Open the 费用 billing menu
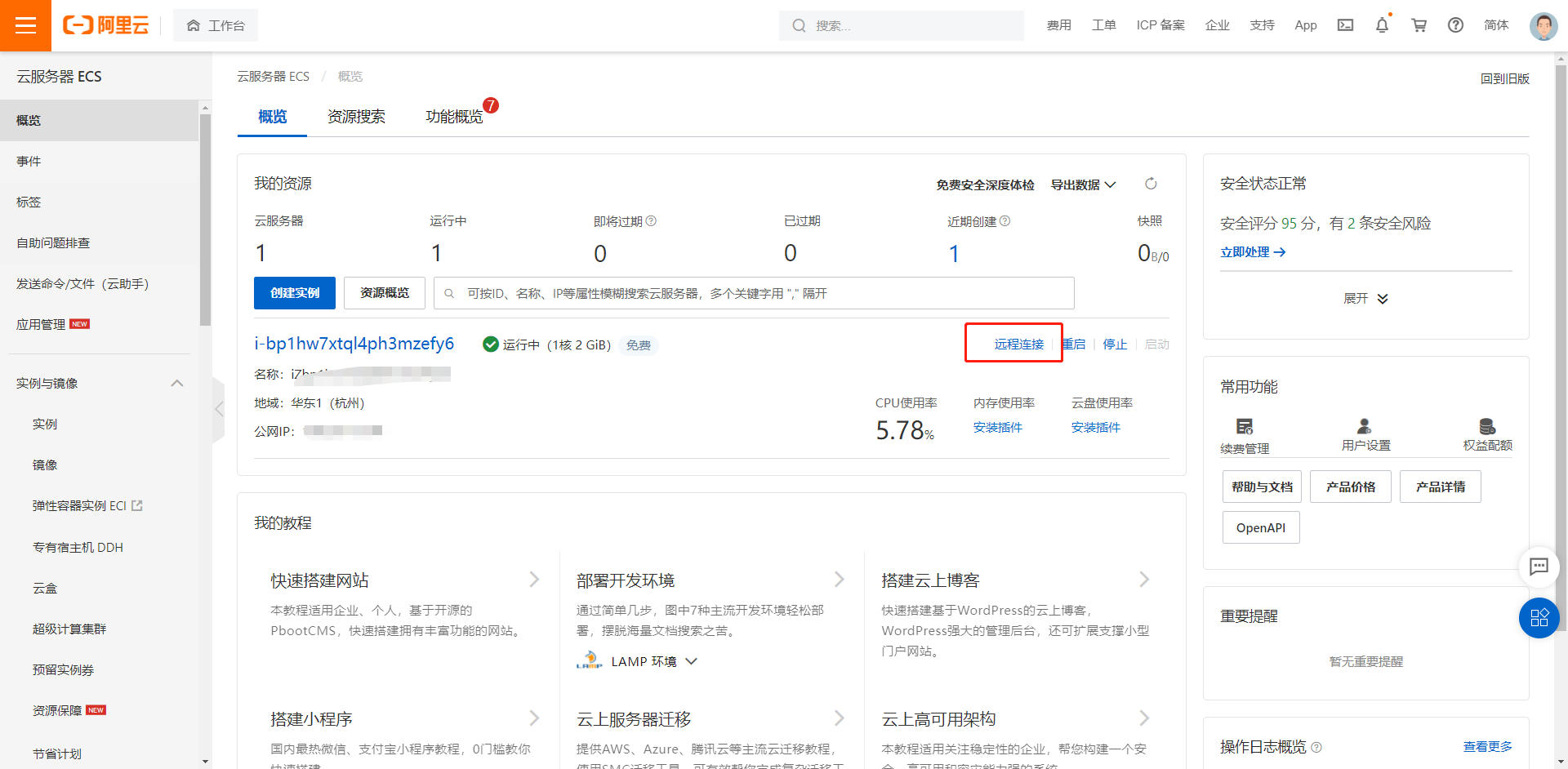 pos(1059,25)
